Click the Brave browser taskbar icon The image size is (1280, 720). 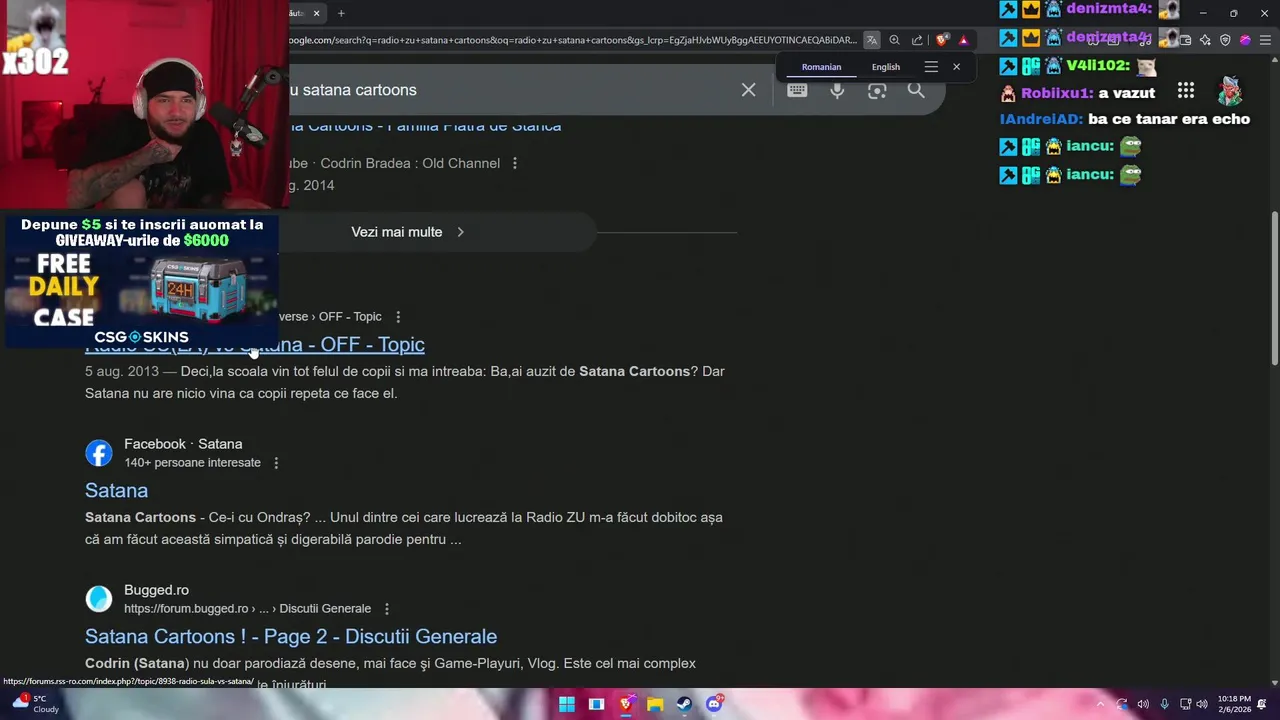[626, 704]
